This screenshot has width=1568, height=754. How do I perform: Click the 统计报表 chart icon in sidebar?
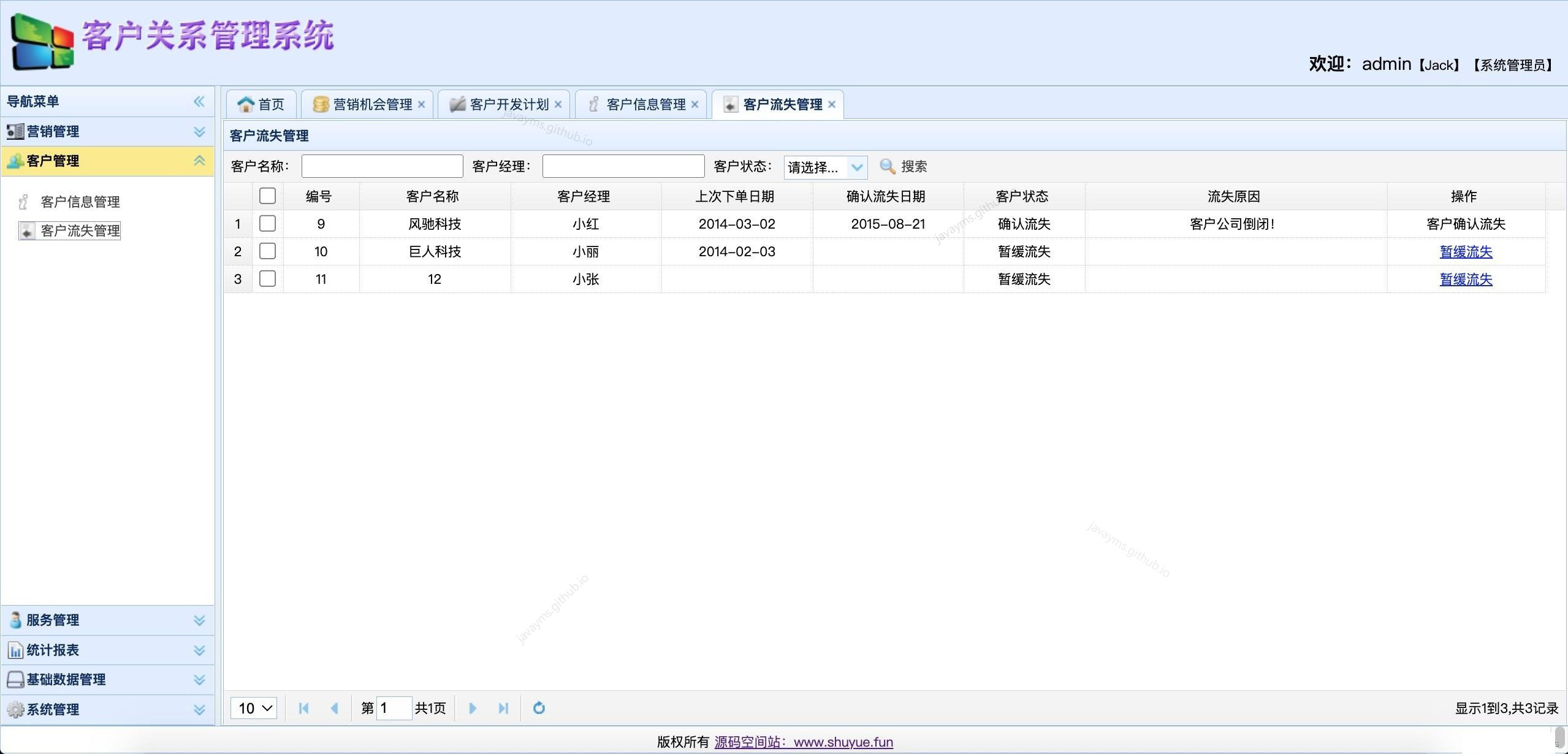click(14, 650)
